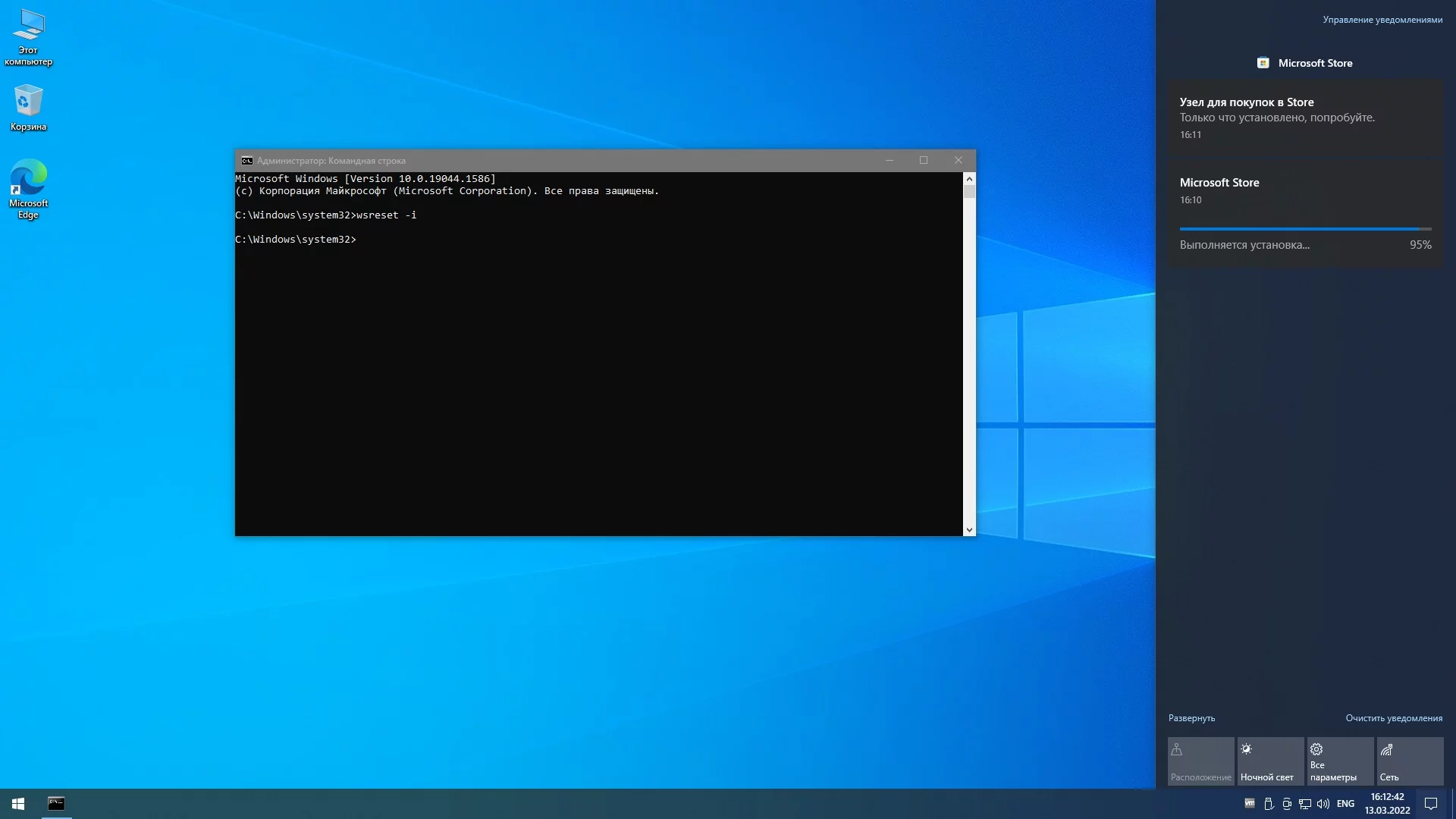The height and width of the screenshot is (819, 1456).
Task: Open the ENG input language selector
Action: pos(1345,804)
